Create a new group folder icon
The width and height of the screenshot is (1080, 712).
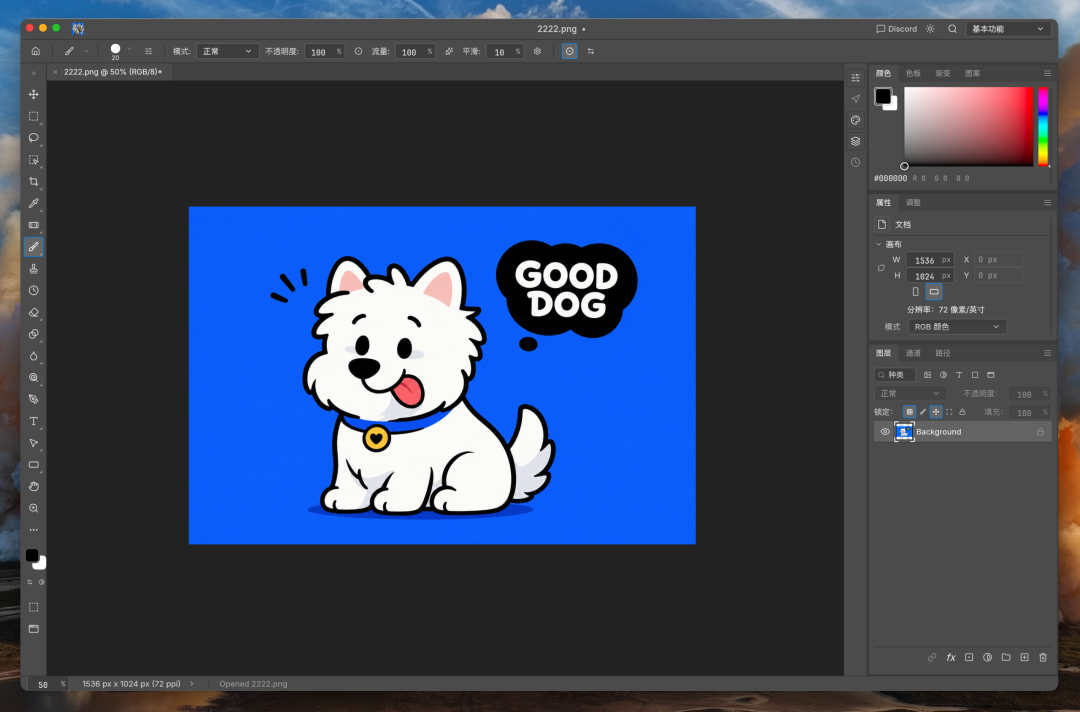click(x=1006, y=658)
